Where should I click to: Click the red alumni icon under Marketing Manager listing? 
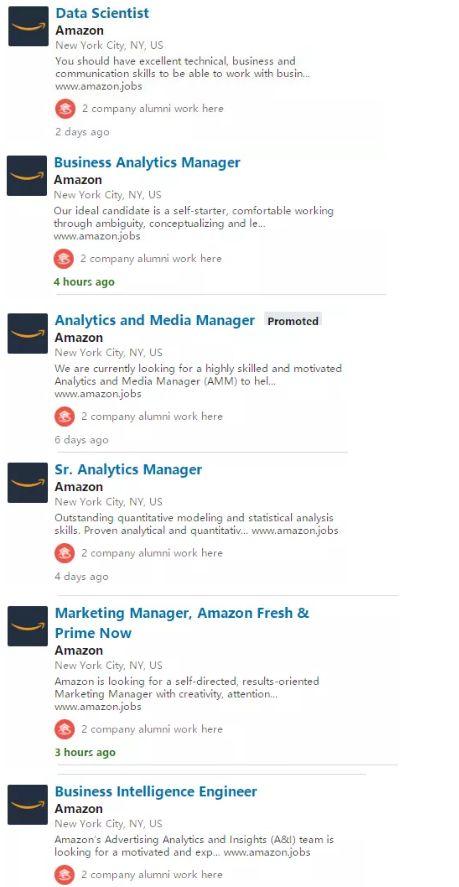pyautogui.click(x=65, y=729)
